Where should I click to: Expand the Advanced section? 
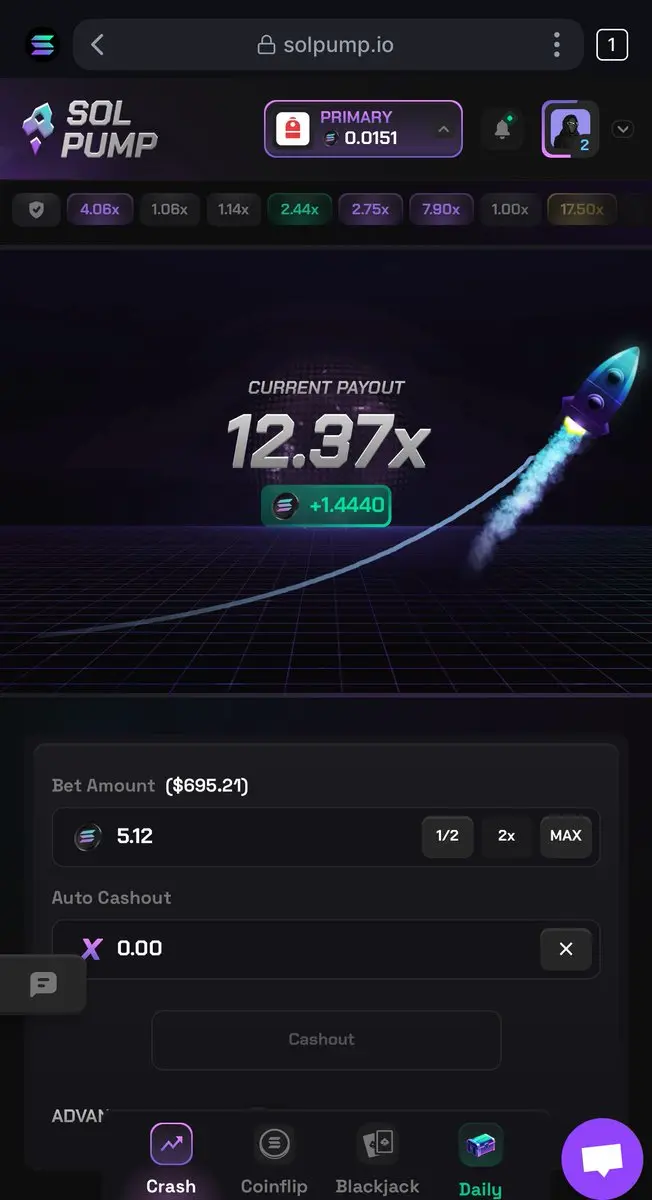pyautogui.click(x=80, y=1115)
